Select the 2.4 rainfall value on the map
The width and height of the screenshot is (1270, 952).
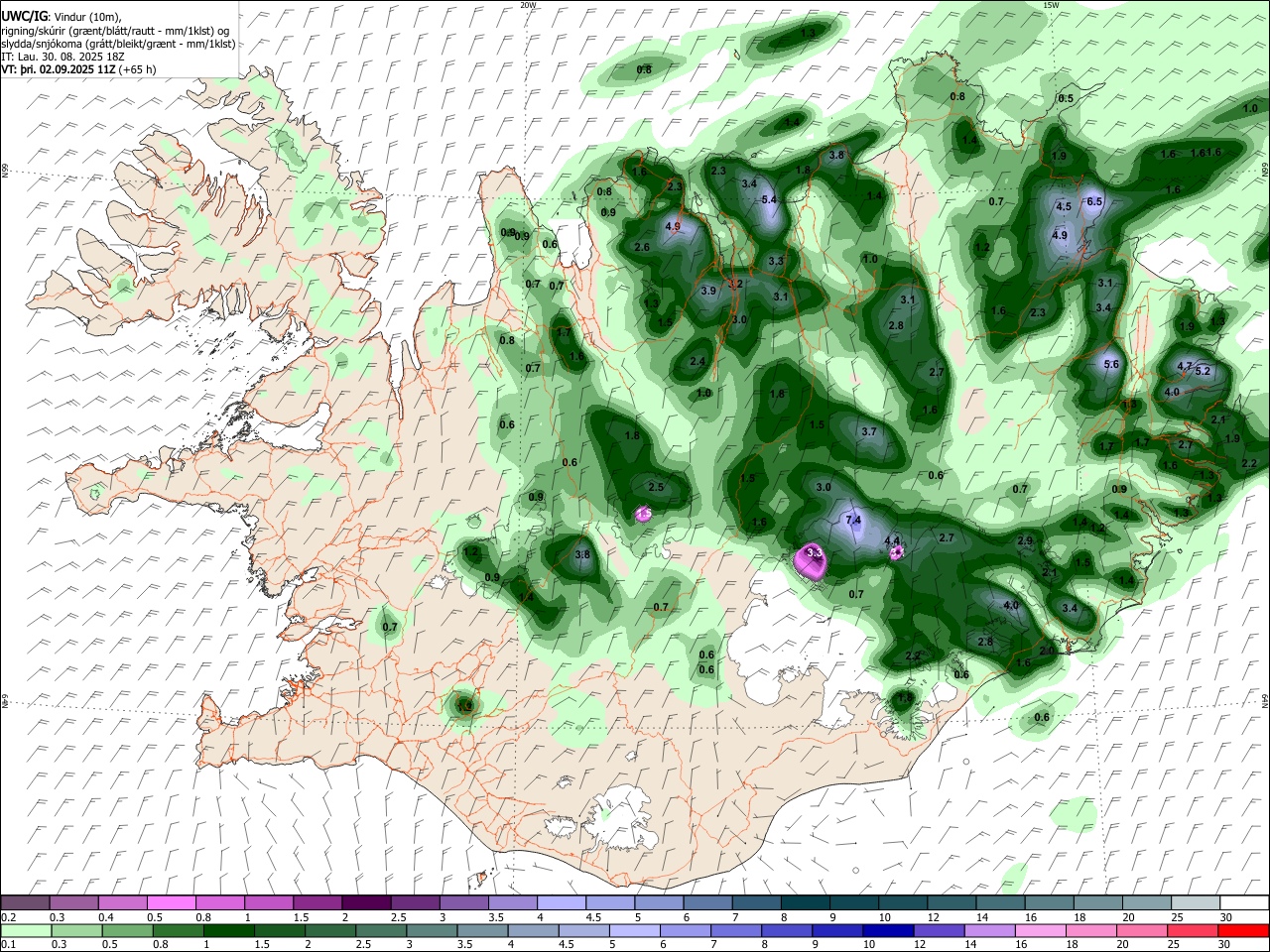coord(698,362)
